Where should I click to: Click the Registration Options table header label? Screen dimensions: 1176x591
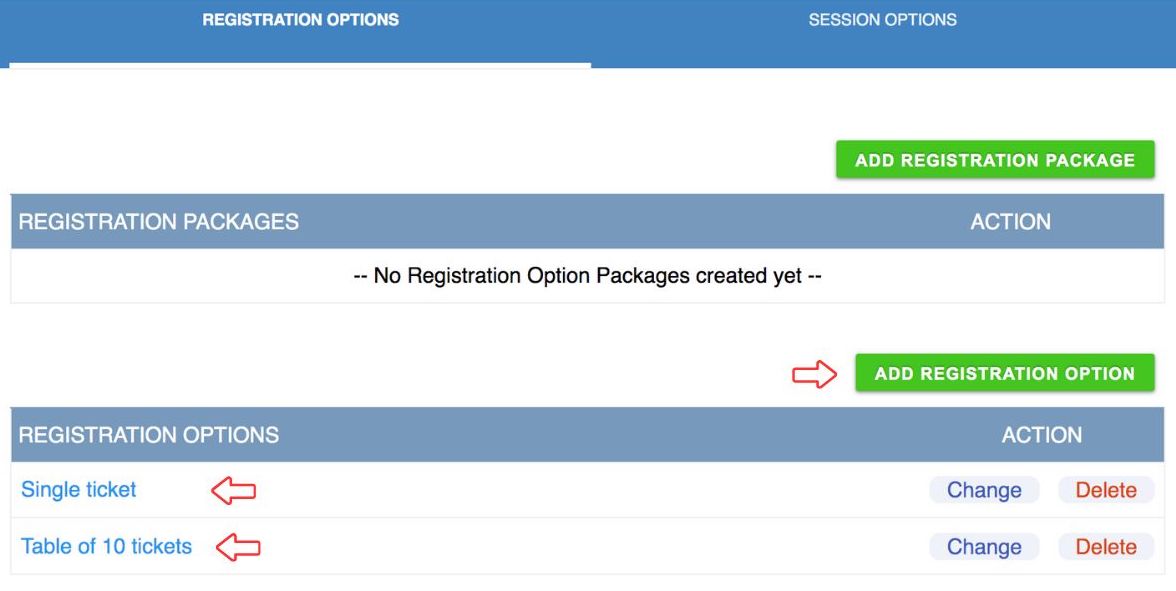pos(149,435)
